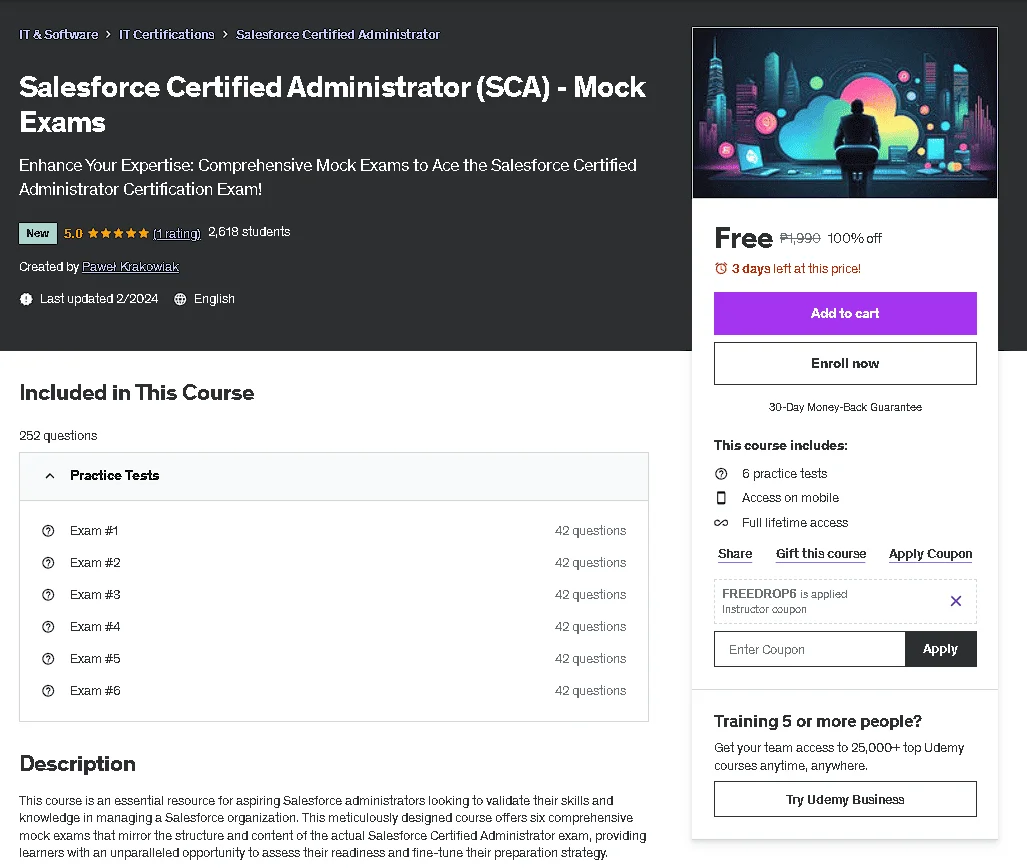
Task: Click the Exam #6 question-mark icon
Action: (x=48, y=691)
